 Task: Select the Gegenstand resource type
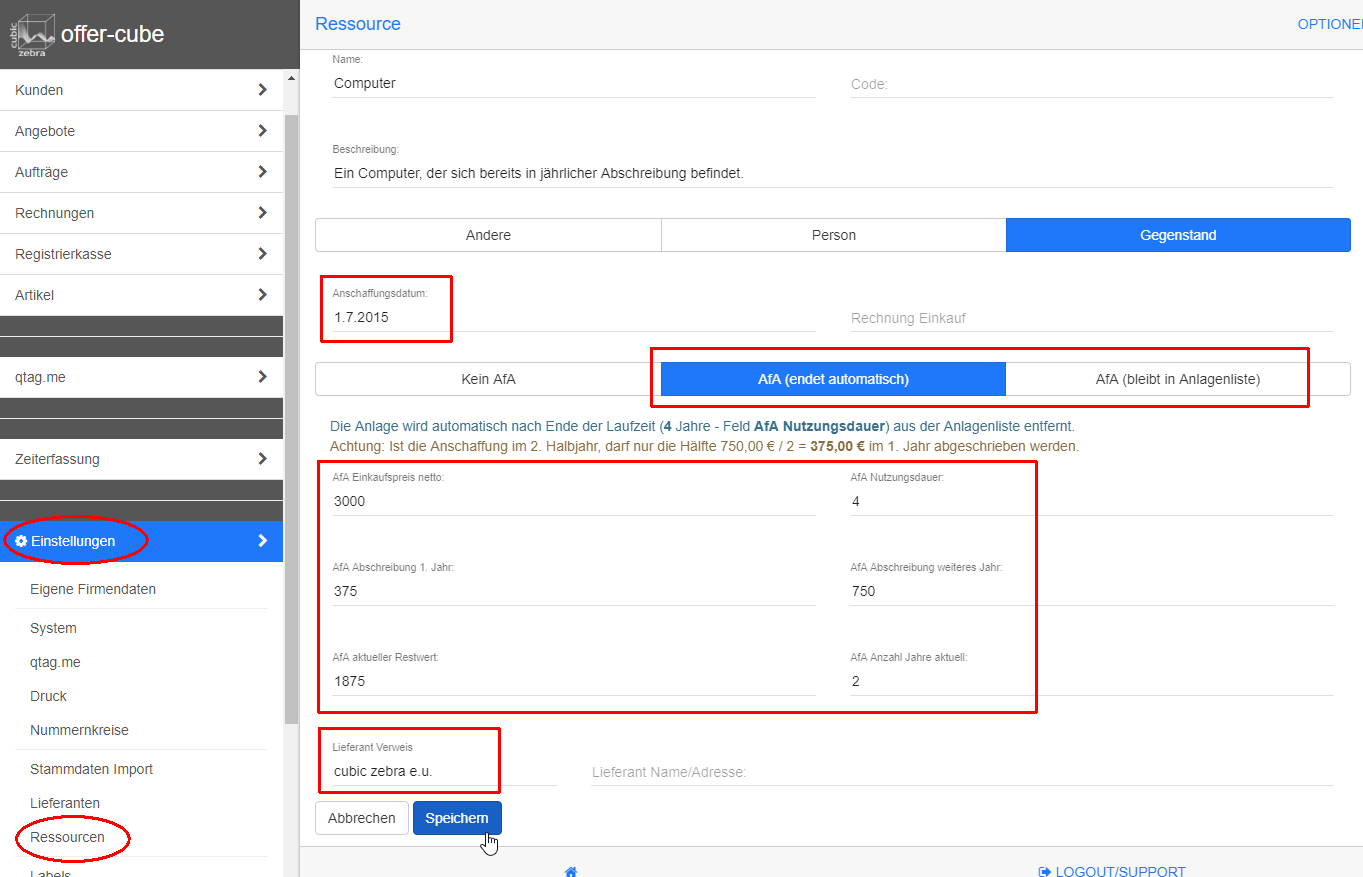click(x=1178, y=235)
